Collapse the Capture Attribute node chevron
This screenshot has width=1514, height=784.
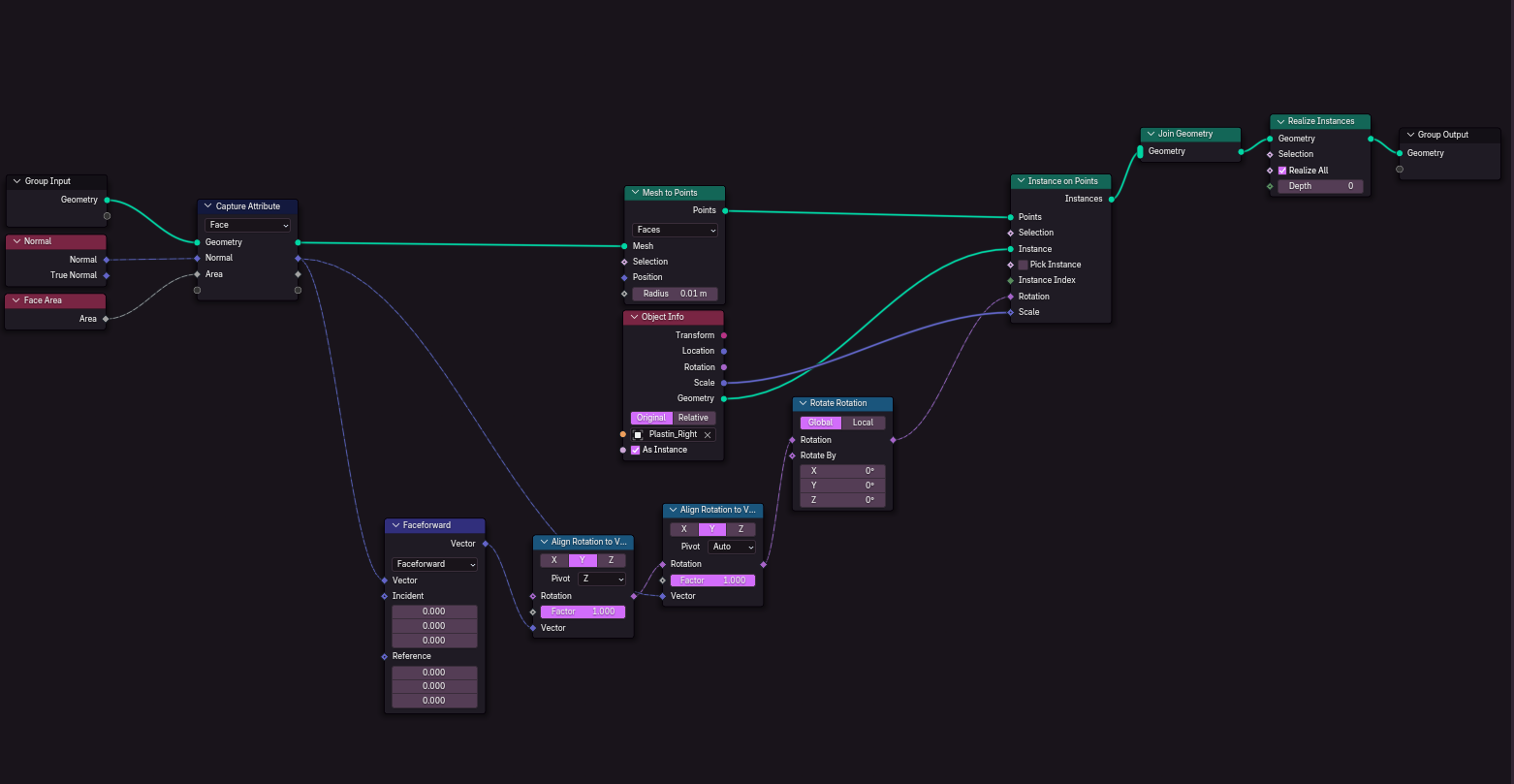tap(208, 206)
